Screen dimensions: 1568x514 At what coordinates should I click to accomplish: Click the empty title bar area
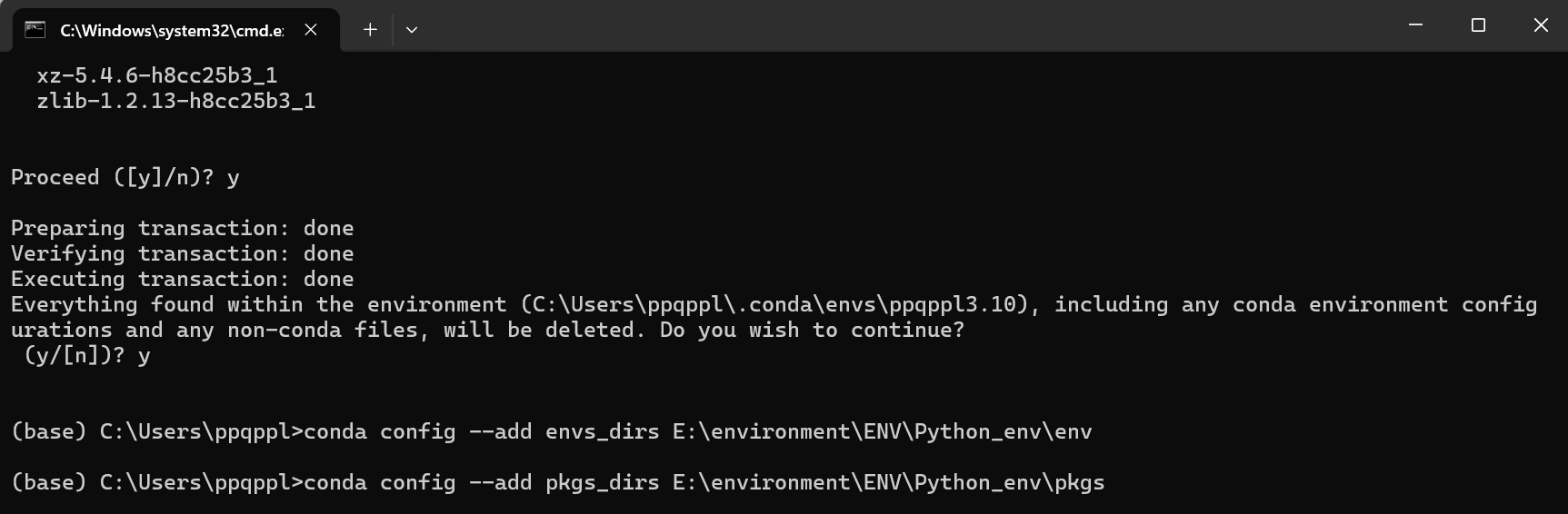point(909,25)
